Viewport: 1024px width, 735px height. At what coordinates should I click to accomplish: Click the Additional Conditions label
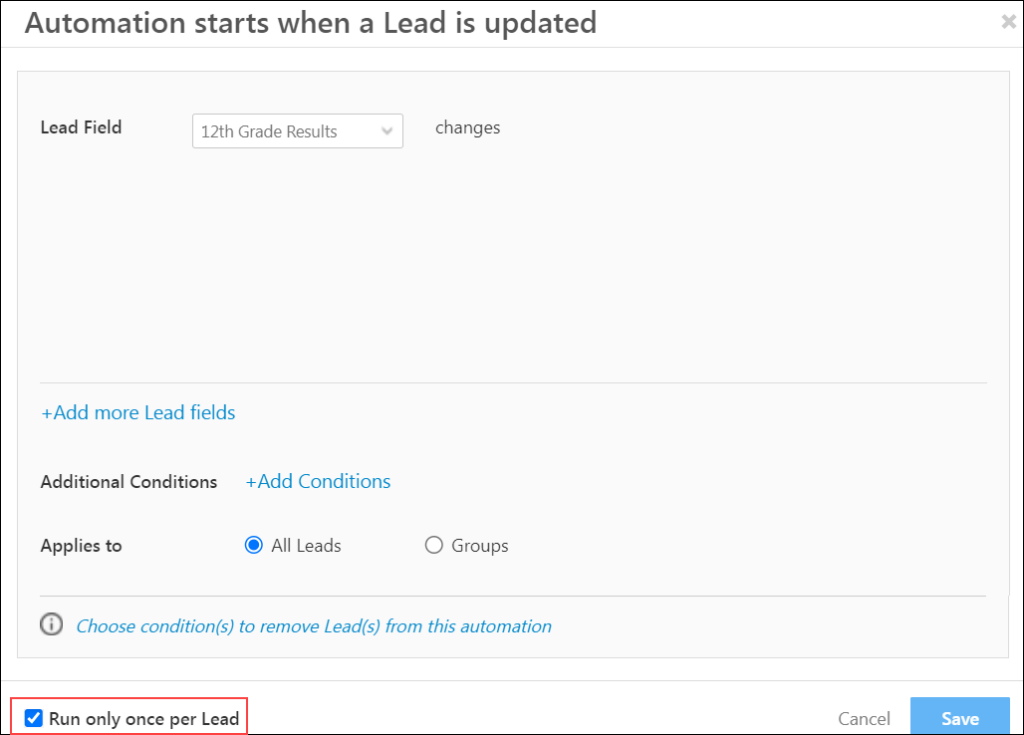pos(128,481)
